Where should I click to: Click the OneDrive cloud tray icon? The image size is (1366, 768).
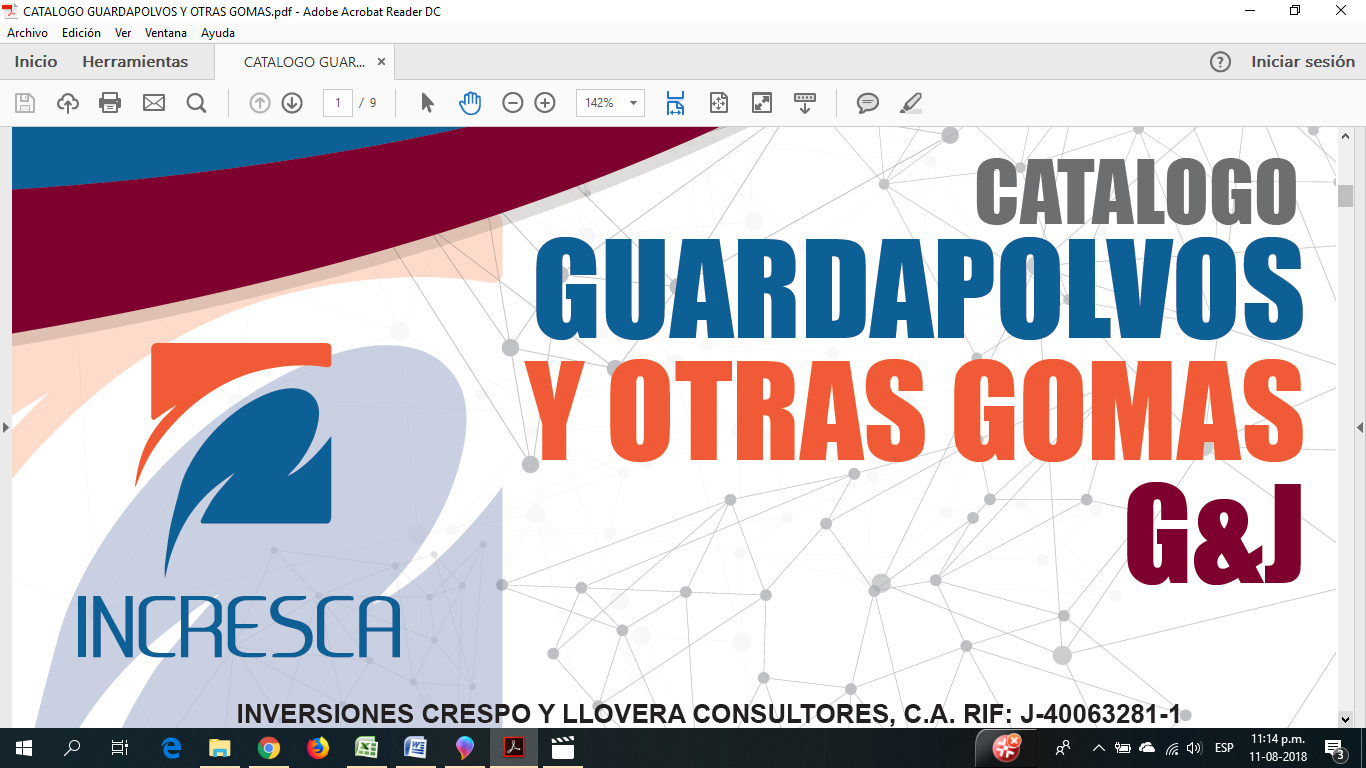pos(1147,748)
